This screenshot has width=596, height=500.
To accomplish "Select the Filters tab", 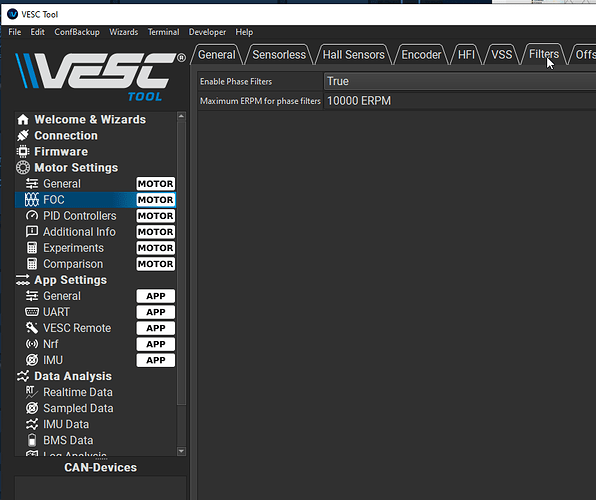I will pyautogui.click(x=544, y=54).
